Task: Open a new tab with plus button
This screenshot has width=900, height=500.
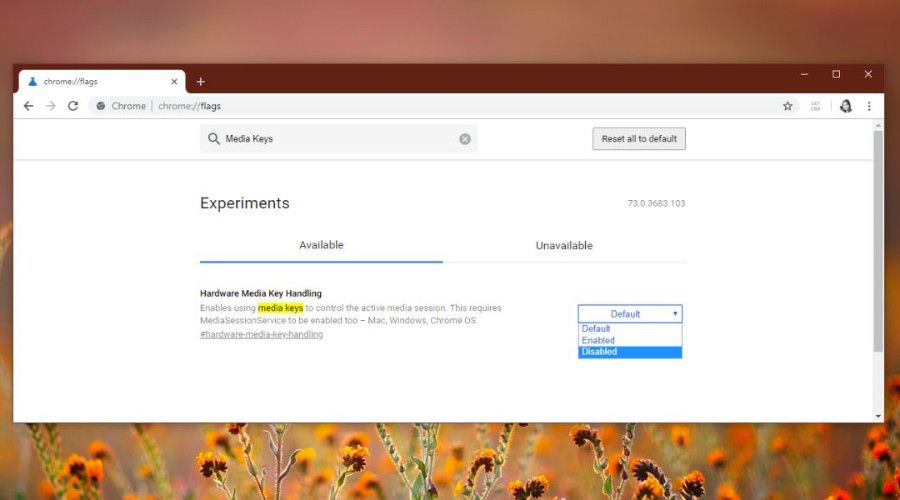Action: [x=200, y=82]
